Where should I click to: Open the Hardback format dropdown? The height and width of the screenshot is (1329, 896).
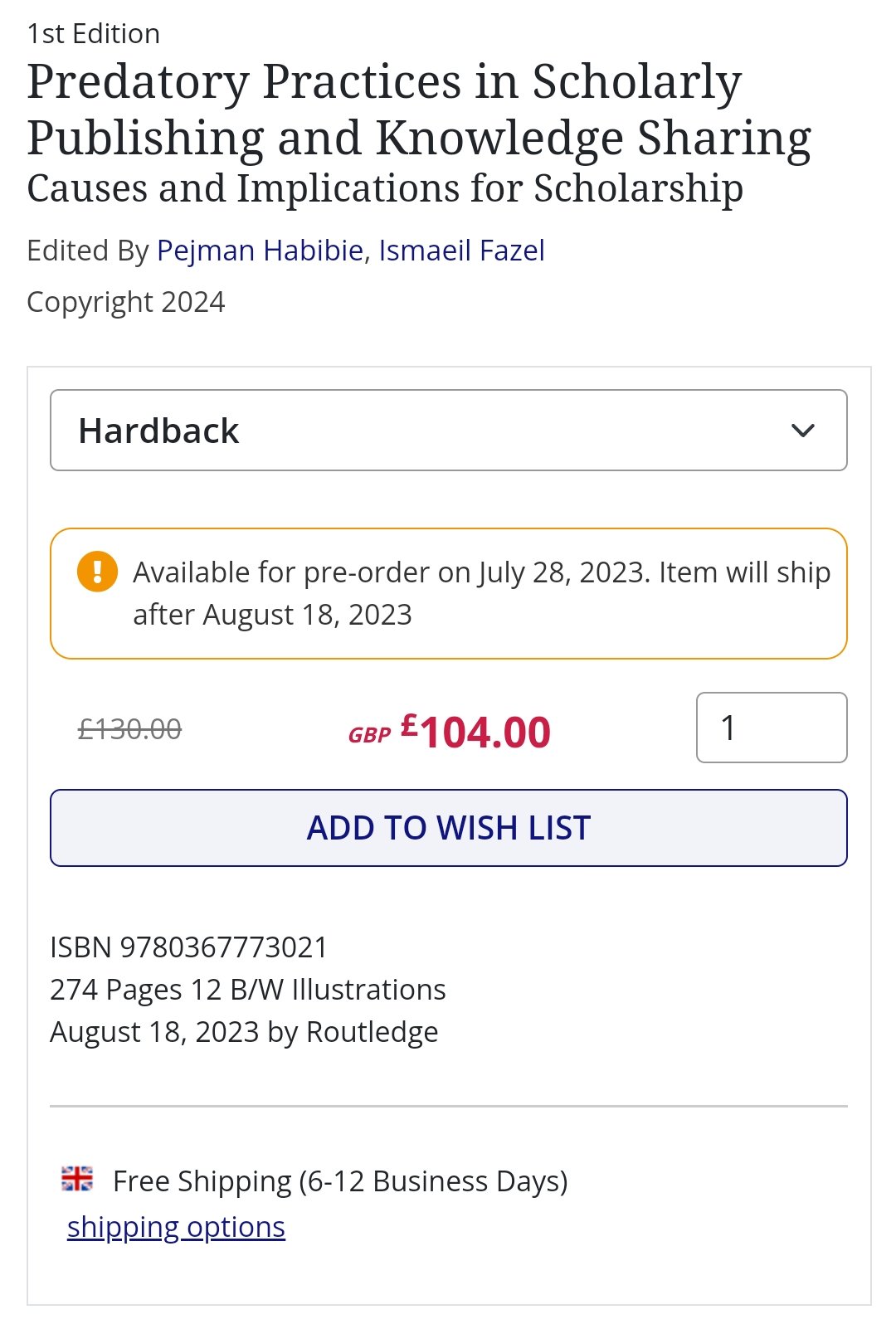(x=448, y=430)
